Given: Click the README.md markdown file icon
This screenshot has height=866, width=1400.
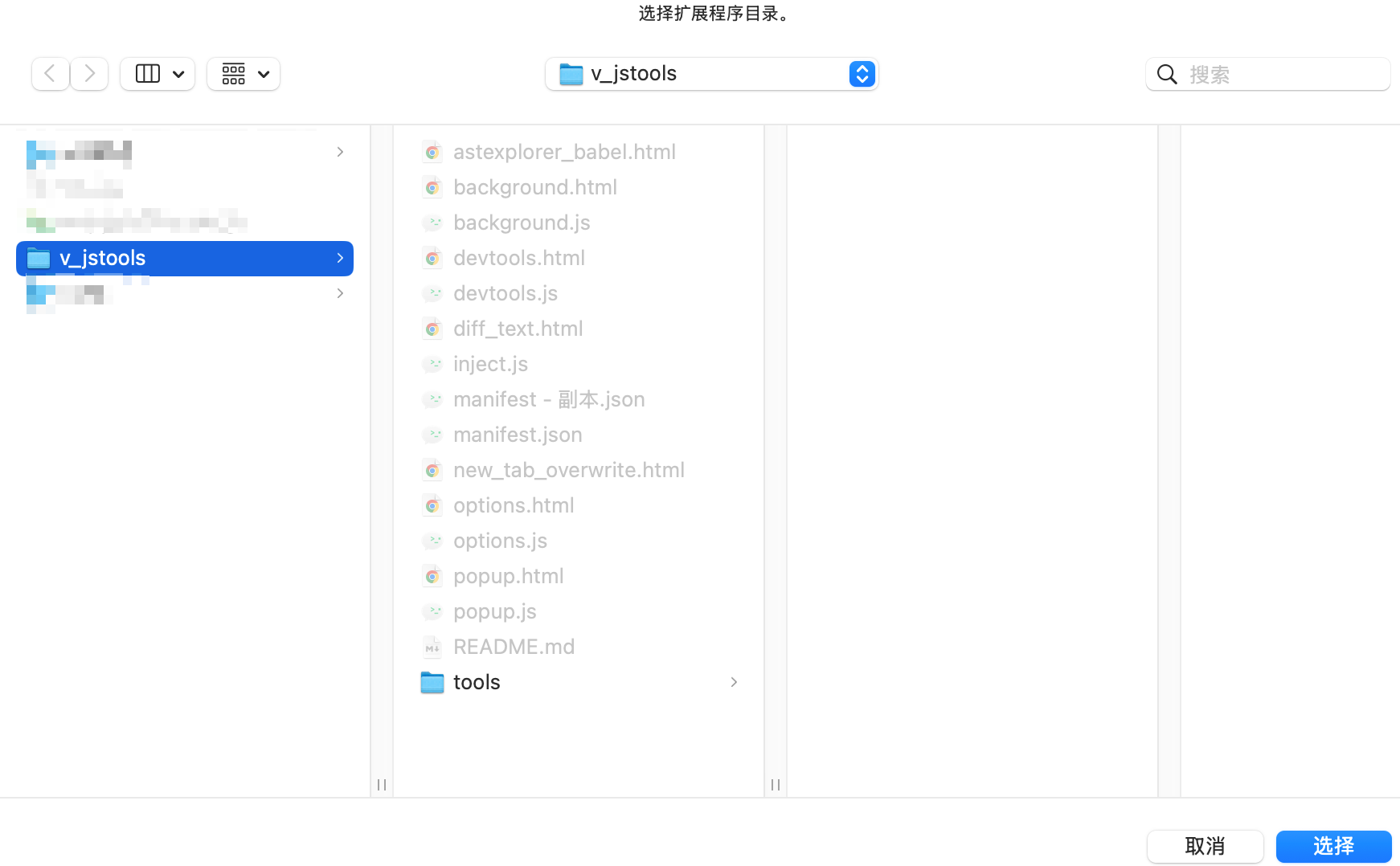Looking at the screenshot, I should (x=432, y=647).
